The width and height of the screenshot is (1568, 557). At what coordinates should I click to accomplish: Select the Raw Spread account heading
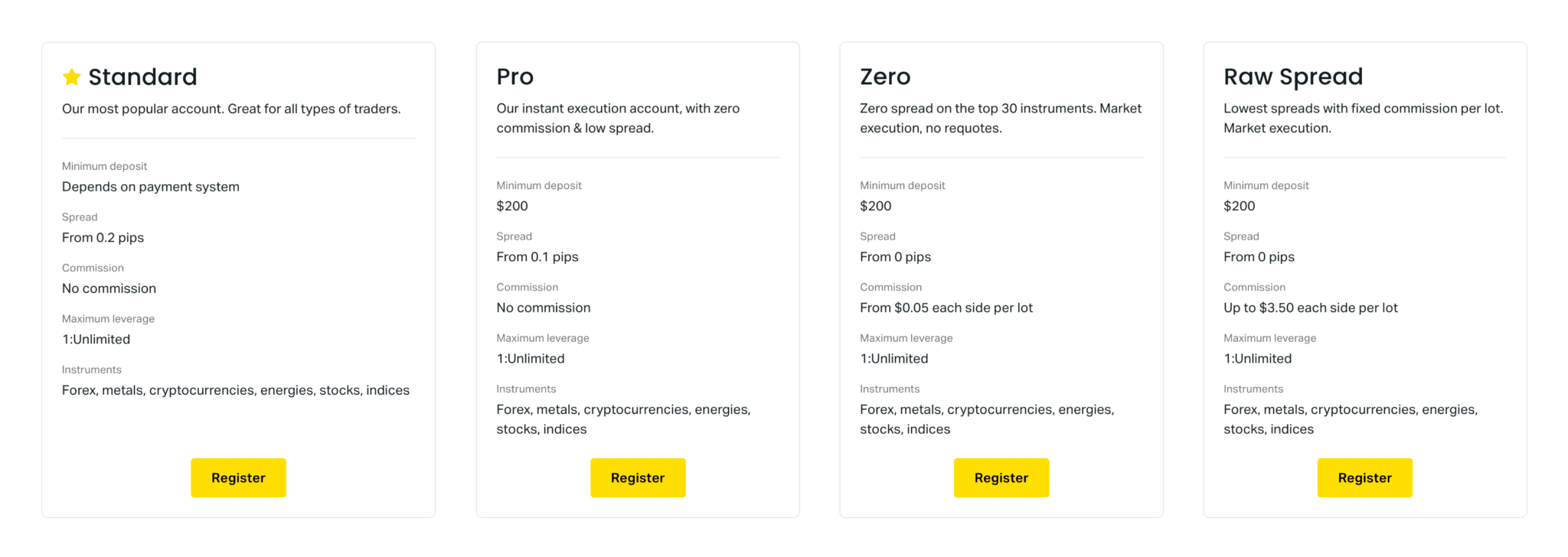coord(1293,77)
